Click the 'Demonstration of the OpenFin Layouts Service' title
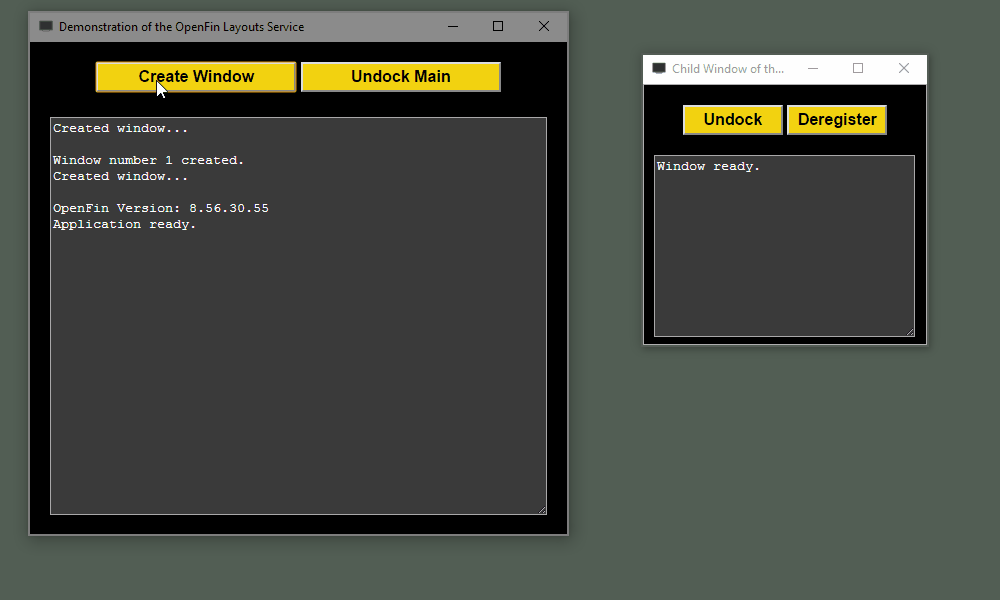Image resolution: width=1000 pixels, height=600 pixels. 182,27
